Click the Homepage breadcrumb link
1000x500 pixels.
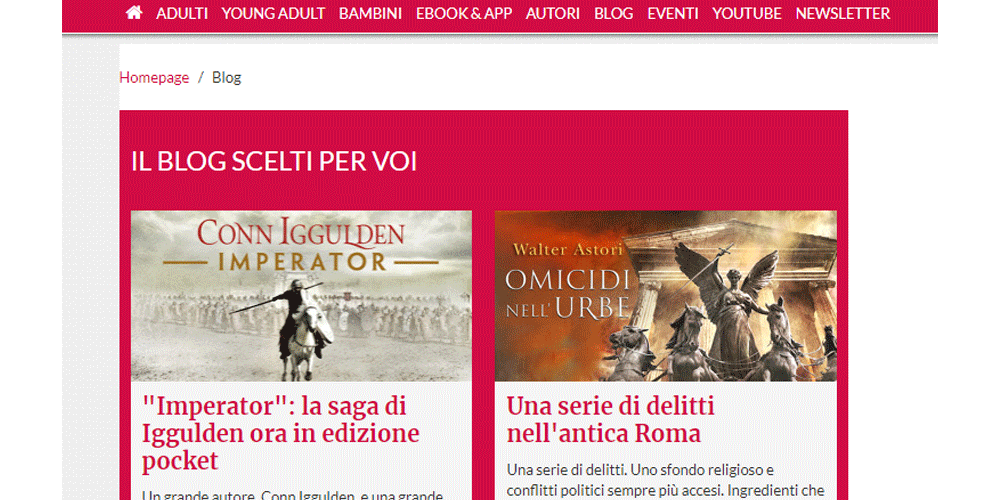point(154,78)
